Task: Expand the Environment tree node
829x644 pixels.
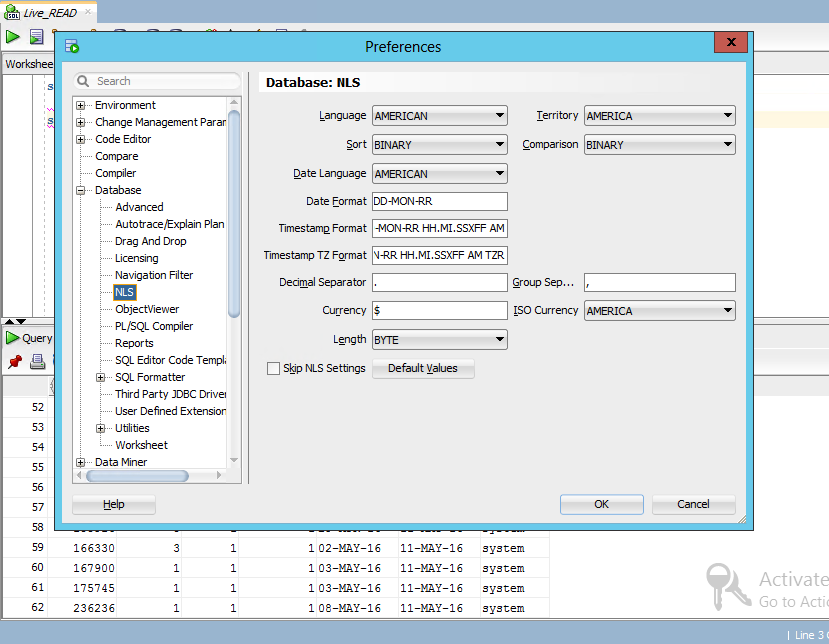Action: point(80,105)
